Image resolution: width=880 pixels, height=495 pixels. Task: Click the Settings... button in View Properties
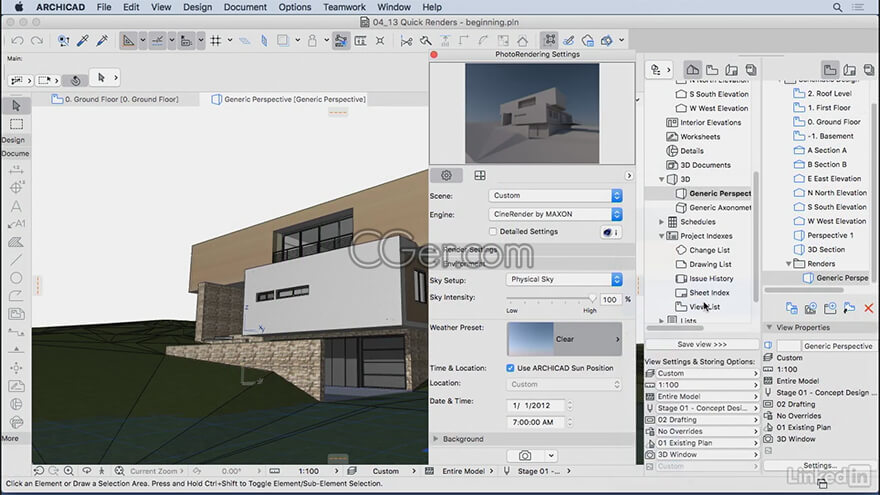[x=820, y=465]
